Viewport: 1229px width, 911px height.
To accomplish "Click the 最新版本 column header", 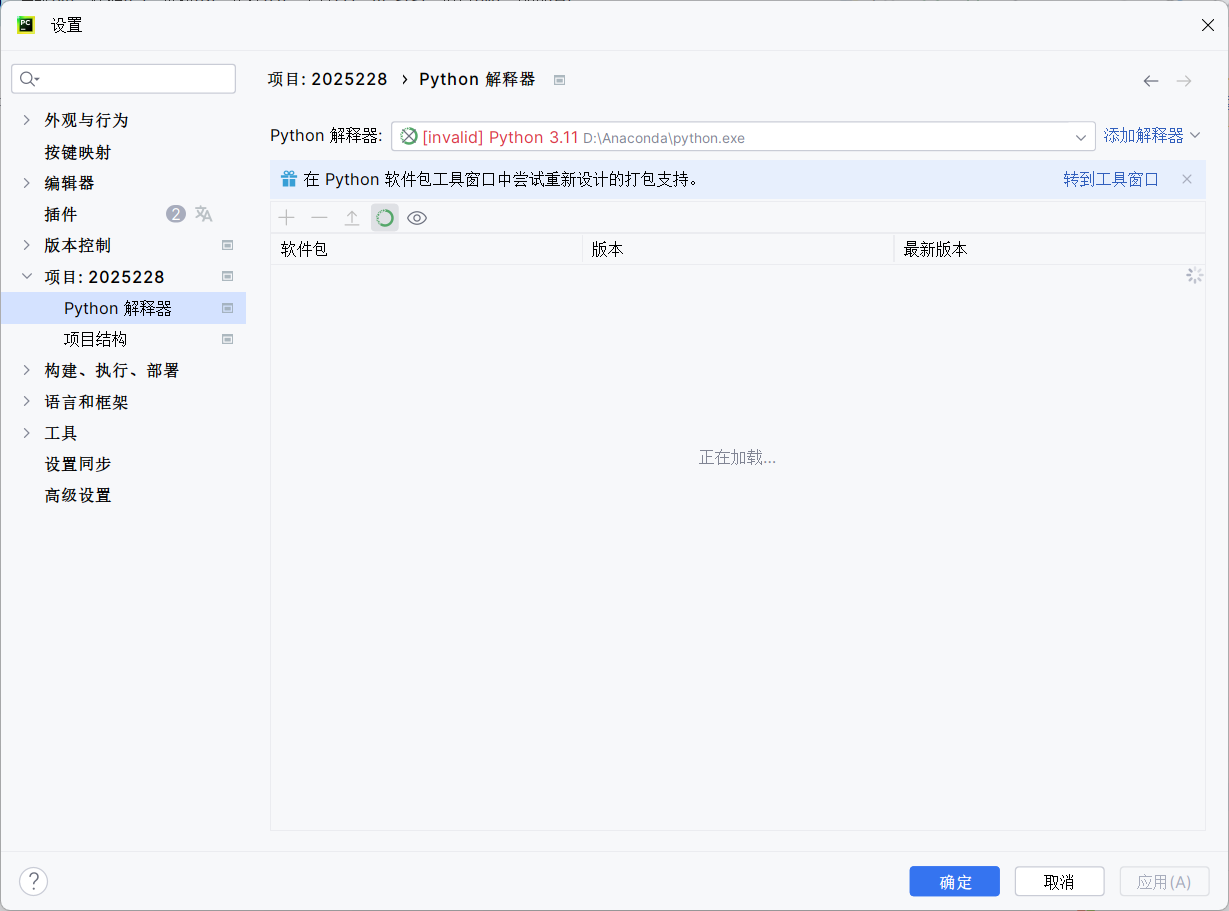I will 1049,249.
